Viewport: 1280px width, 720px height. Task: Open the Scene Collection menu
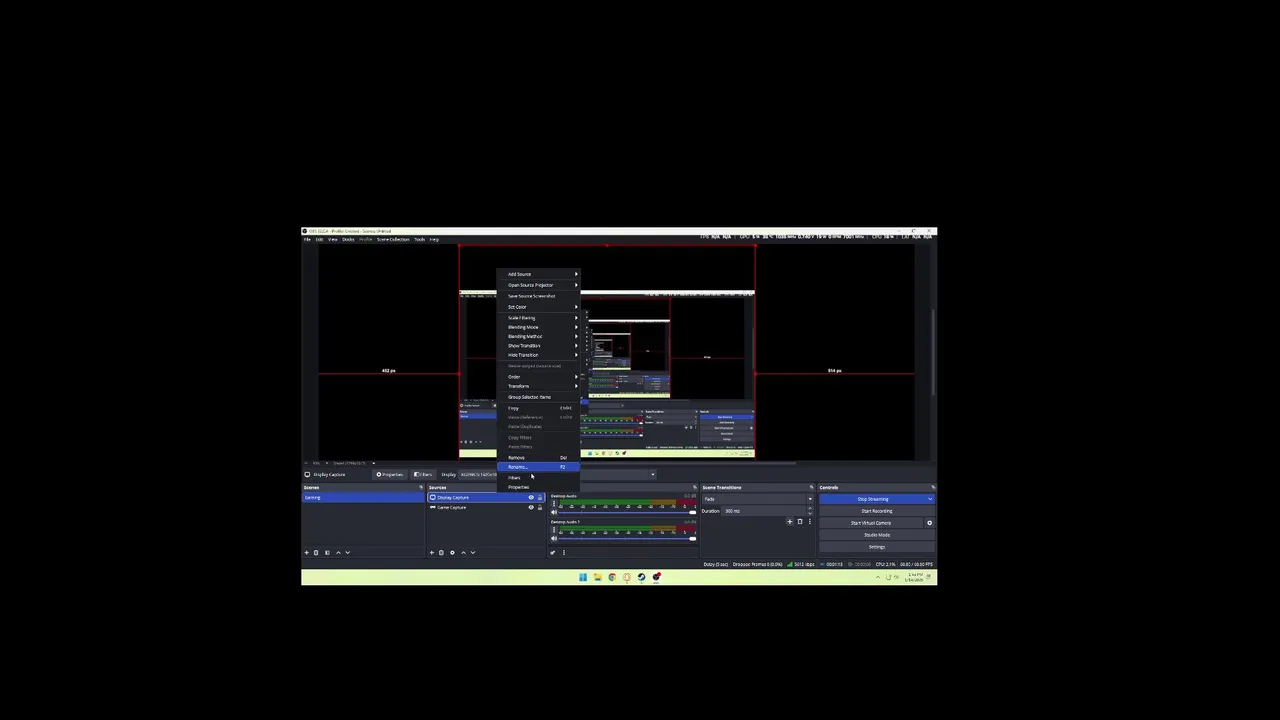(x=393, y=239)
